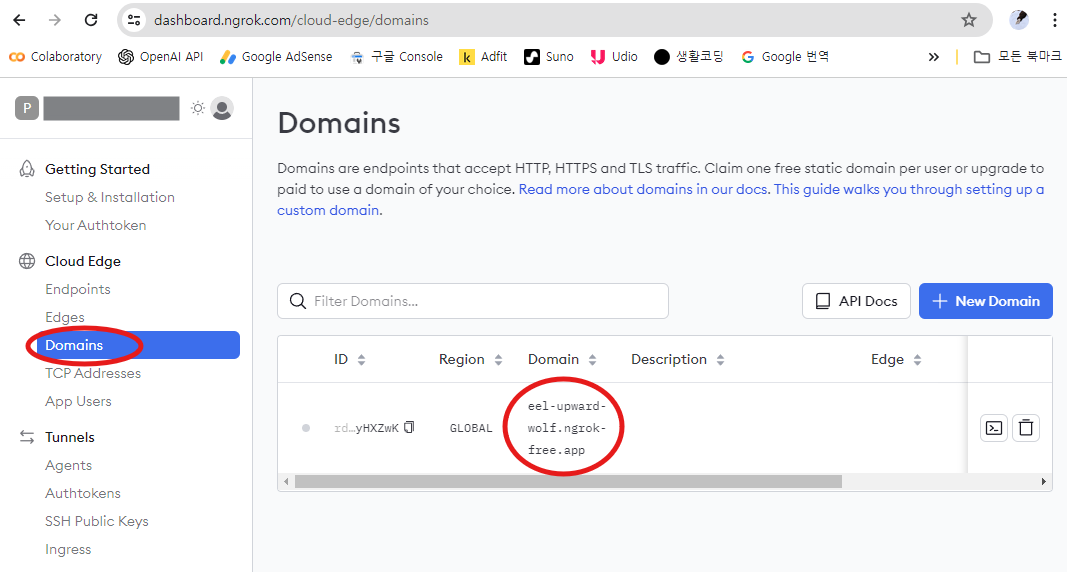Open the Google 번역 bookmark
This screenshot has width=1067, height=572.
tap(785, 56)
